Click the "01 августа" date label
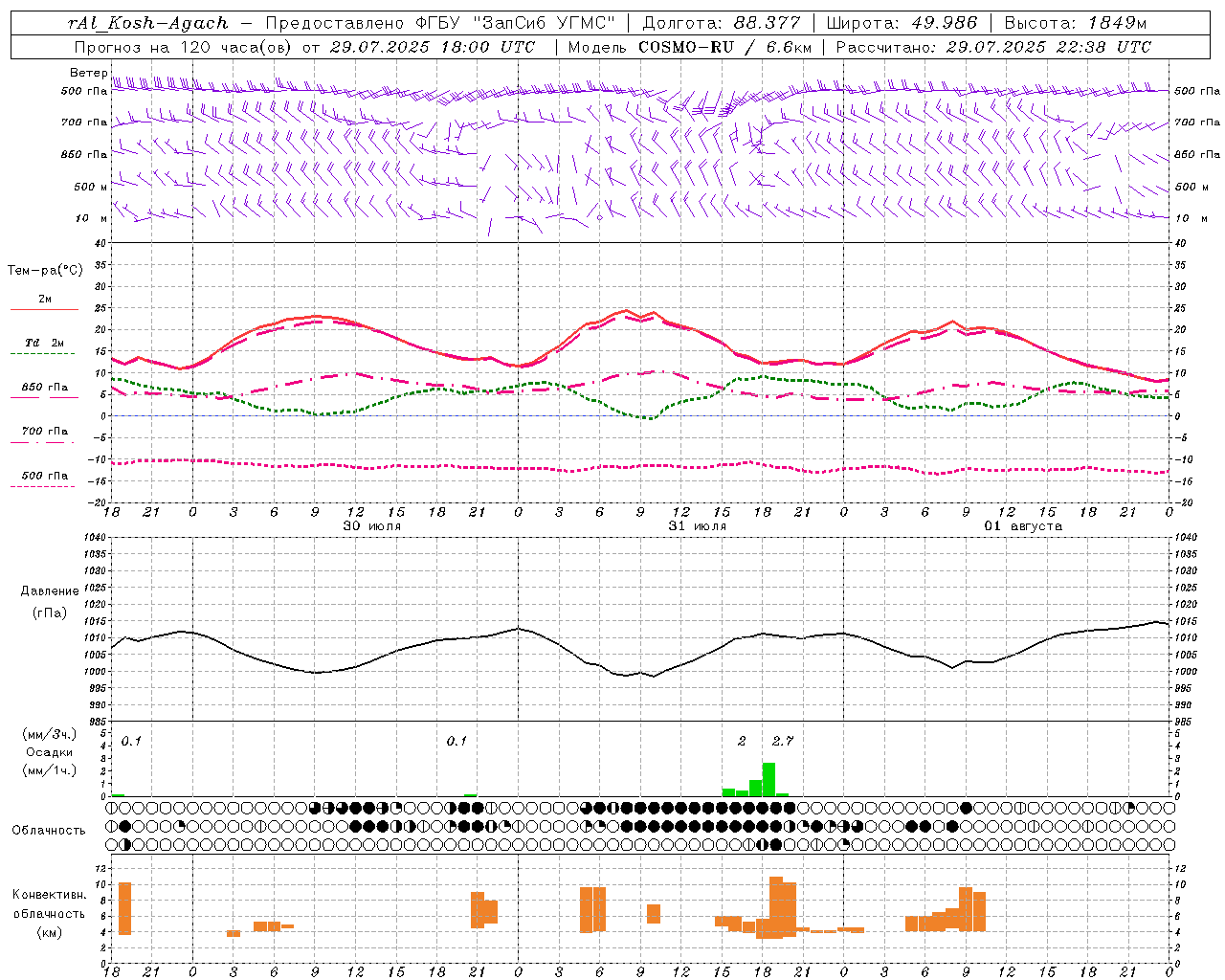Image resolution: width=1225 pixels, height=980 pixels. point(1023,526)
